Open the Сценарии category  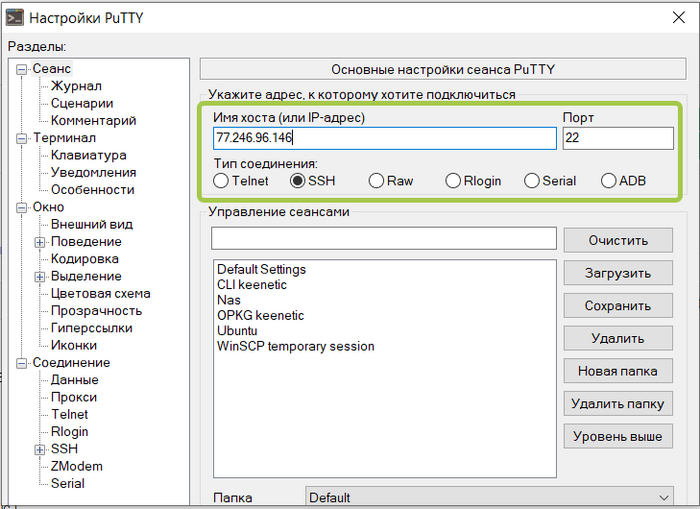pos(82,103)
